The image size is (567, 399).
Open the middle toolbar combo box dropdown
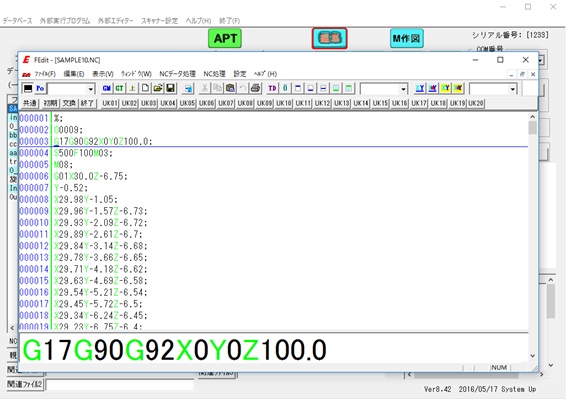[403, 89]
